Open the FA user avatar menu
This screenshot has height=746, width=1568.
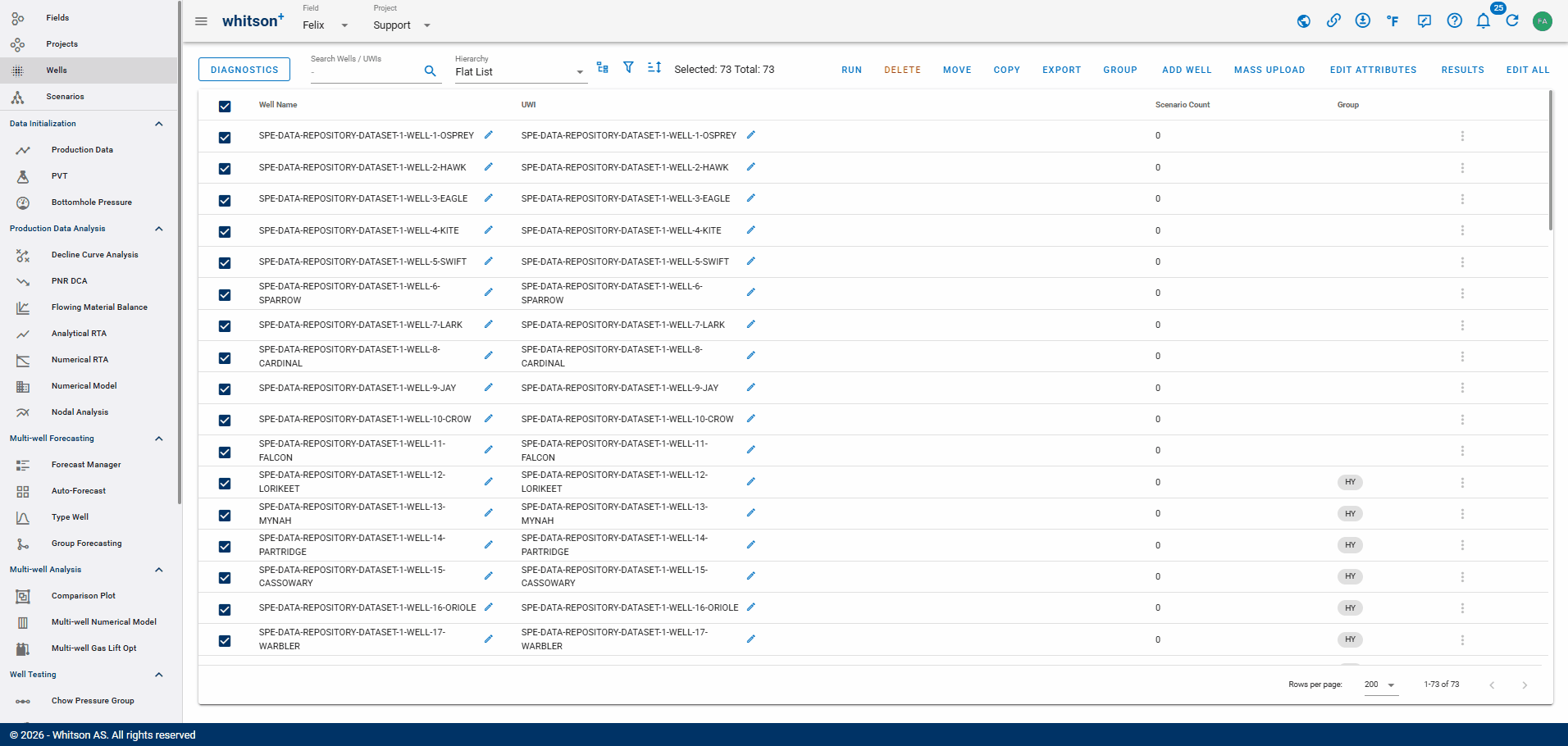pyautogui.click(x=1543, y=21)
